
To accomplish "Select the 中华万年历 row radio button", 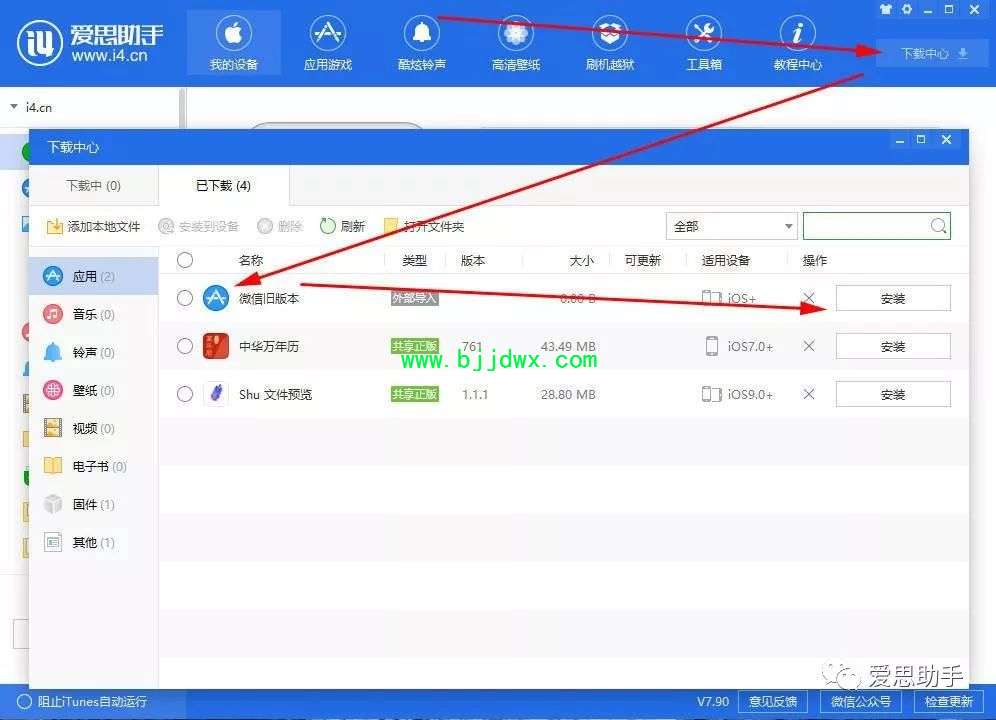I will (185, 346).
